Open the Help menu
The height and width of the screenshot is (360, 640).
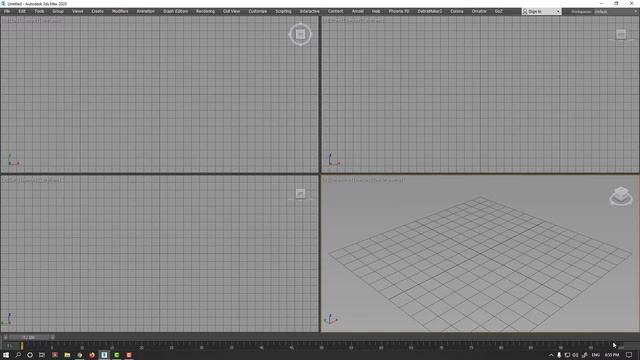point(376,11)
